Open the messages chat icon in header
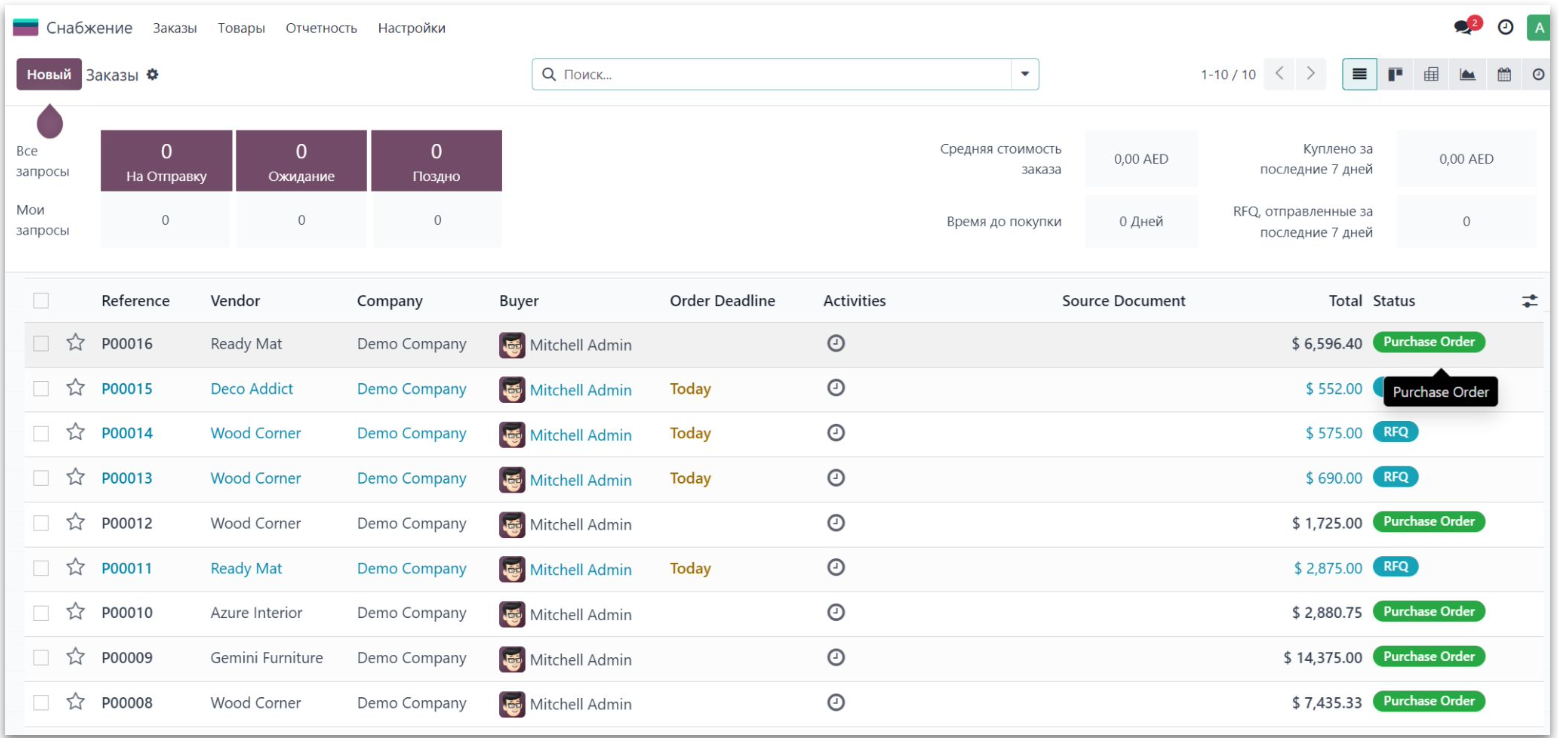 click(x=1465, y=28)
